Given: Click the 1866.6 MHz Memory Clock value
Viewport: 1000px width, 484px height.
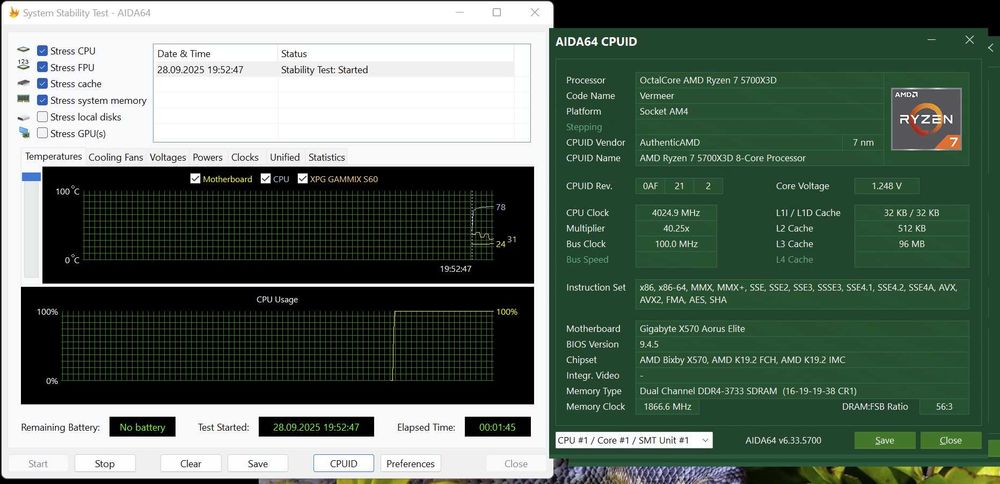Looking at the screenshot, I should [667, 407].
